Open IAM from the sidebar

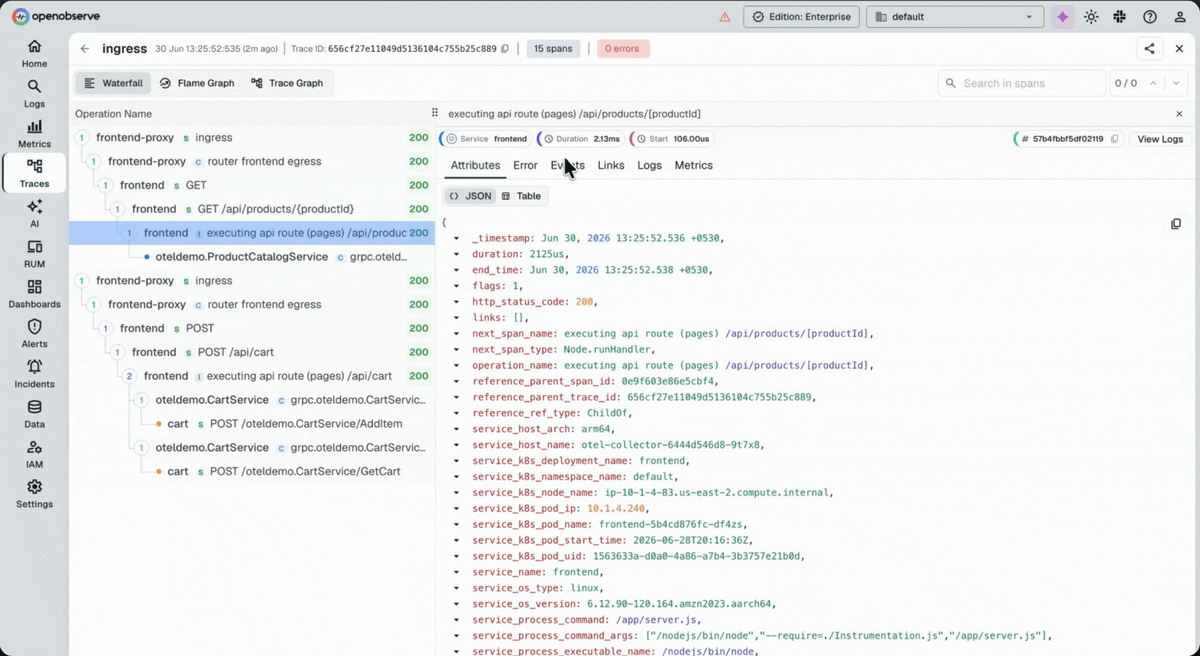click(x=34, y=454)
